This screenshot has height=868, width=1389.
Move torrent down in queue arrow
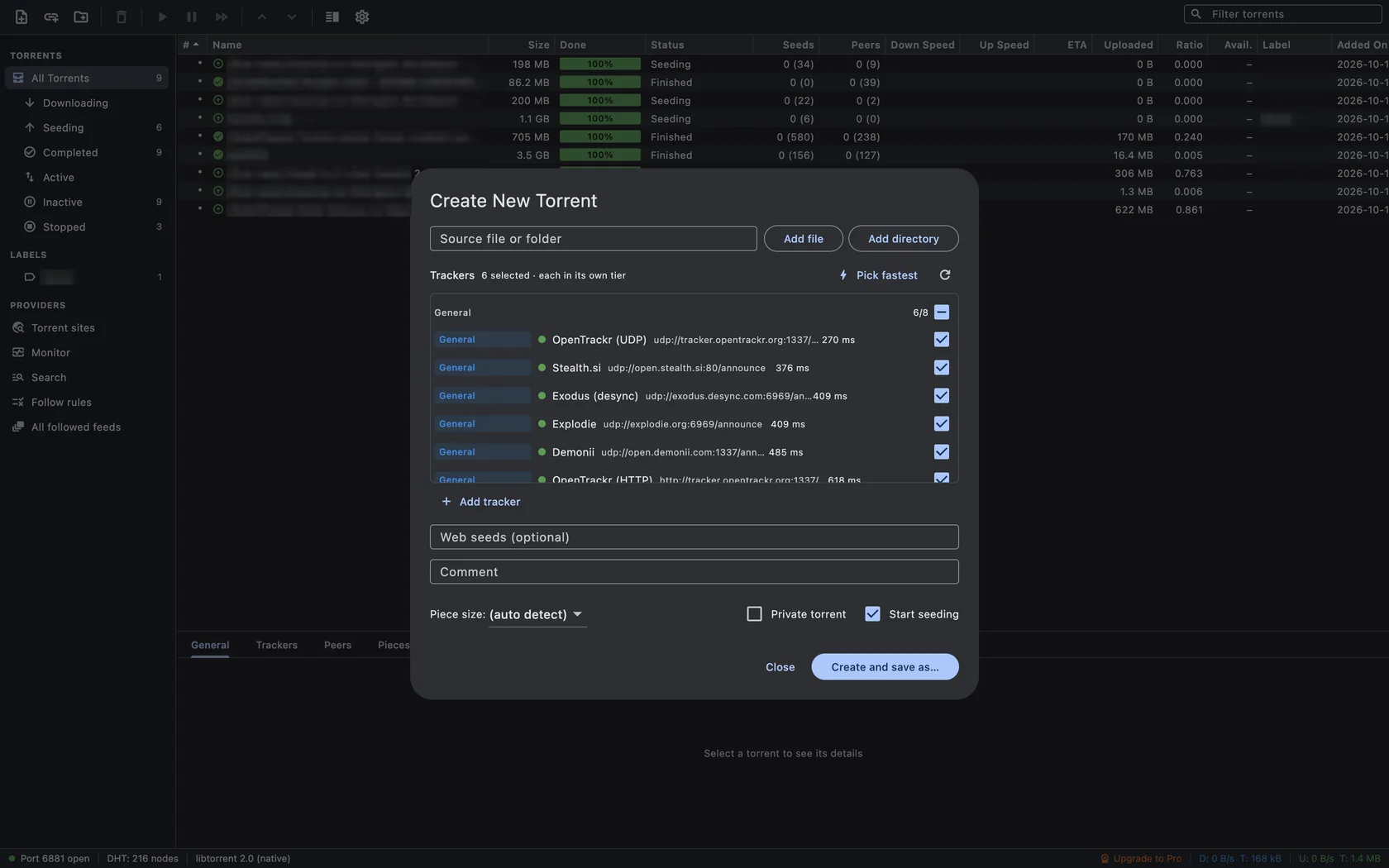[292, 17]
